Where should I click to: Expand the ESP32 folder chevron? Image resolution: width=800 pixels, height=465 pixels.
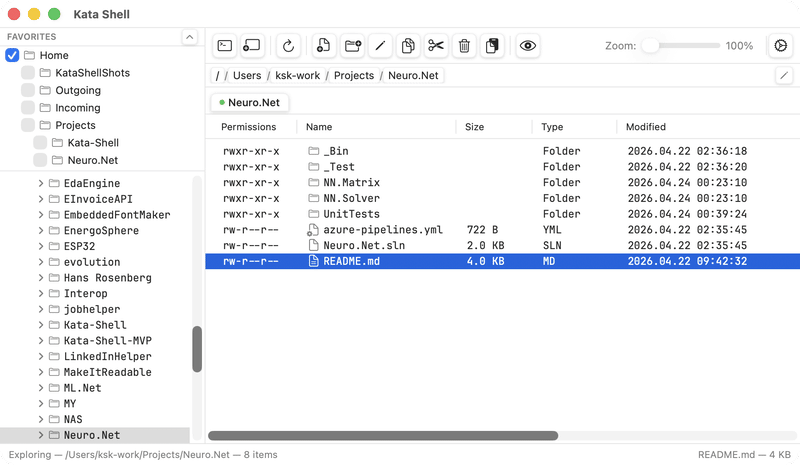pos(41,246)
